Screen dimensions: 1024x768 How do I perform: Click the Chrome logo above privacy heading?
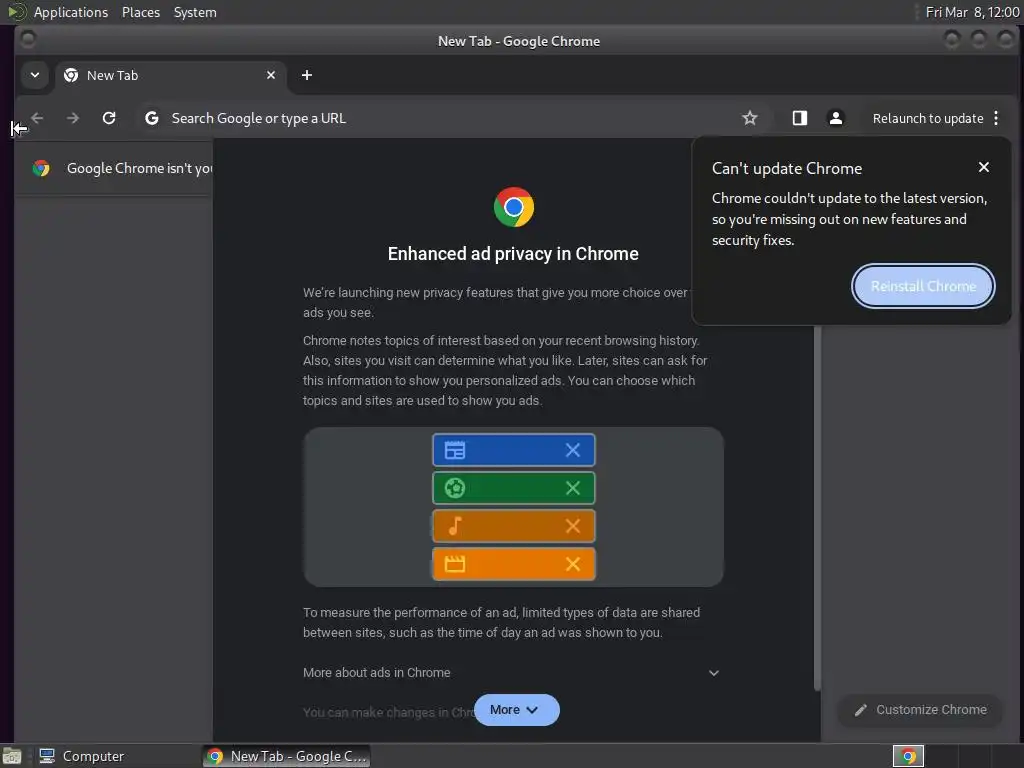[514, 207]
